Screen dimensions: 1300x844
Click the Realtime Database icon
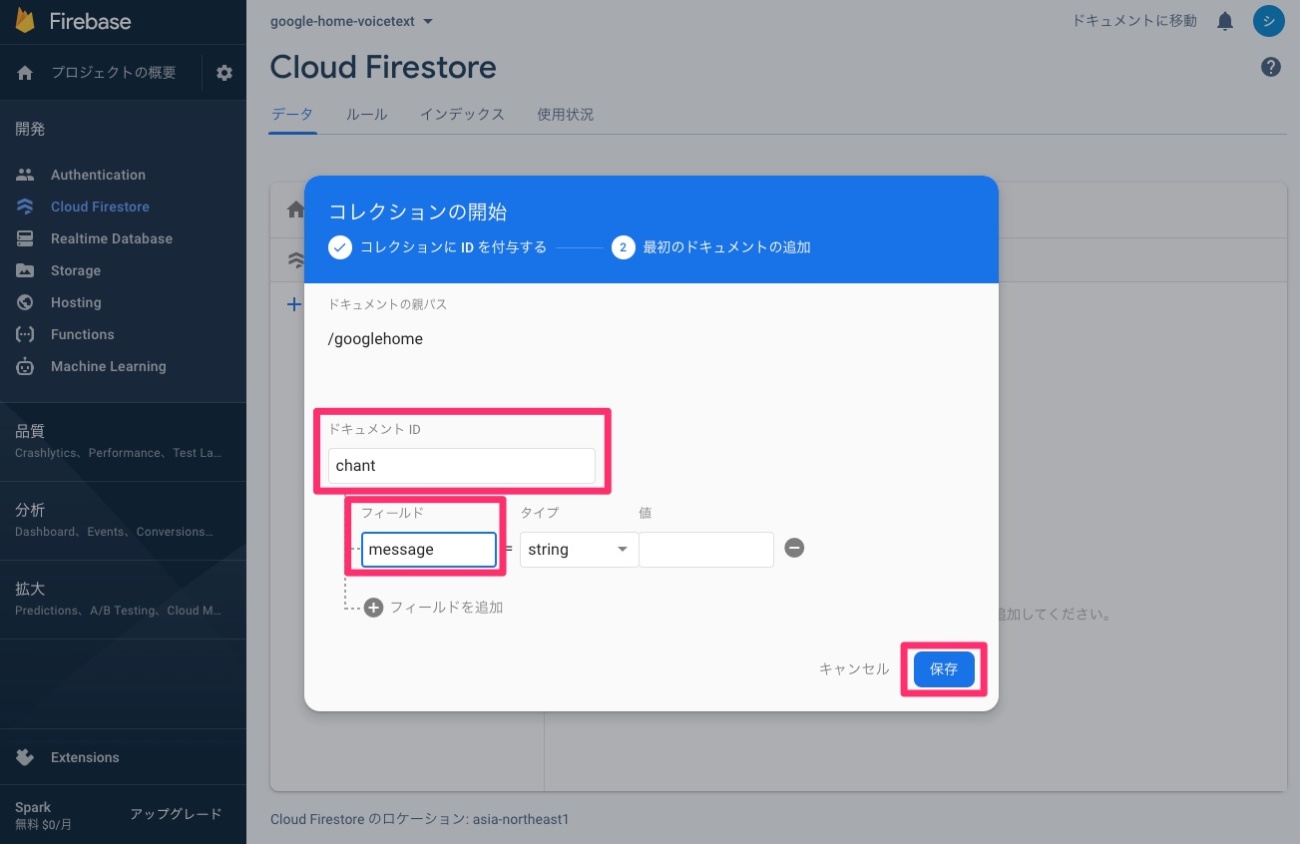[x=25, y=239]
